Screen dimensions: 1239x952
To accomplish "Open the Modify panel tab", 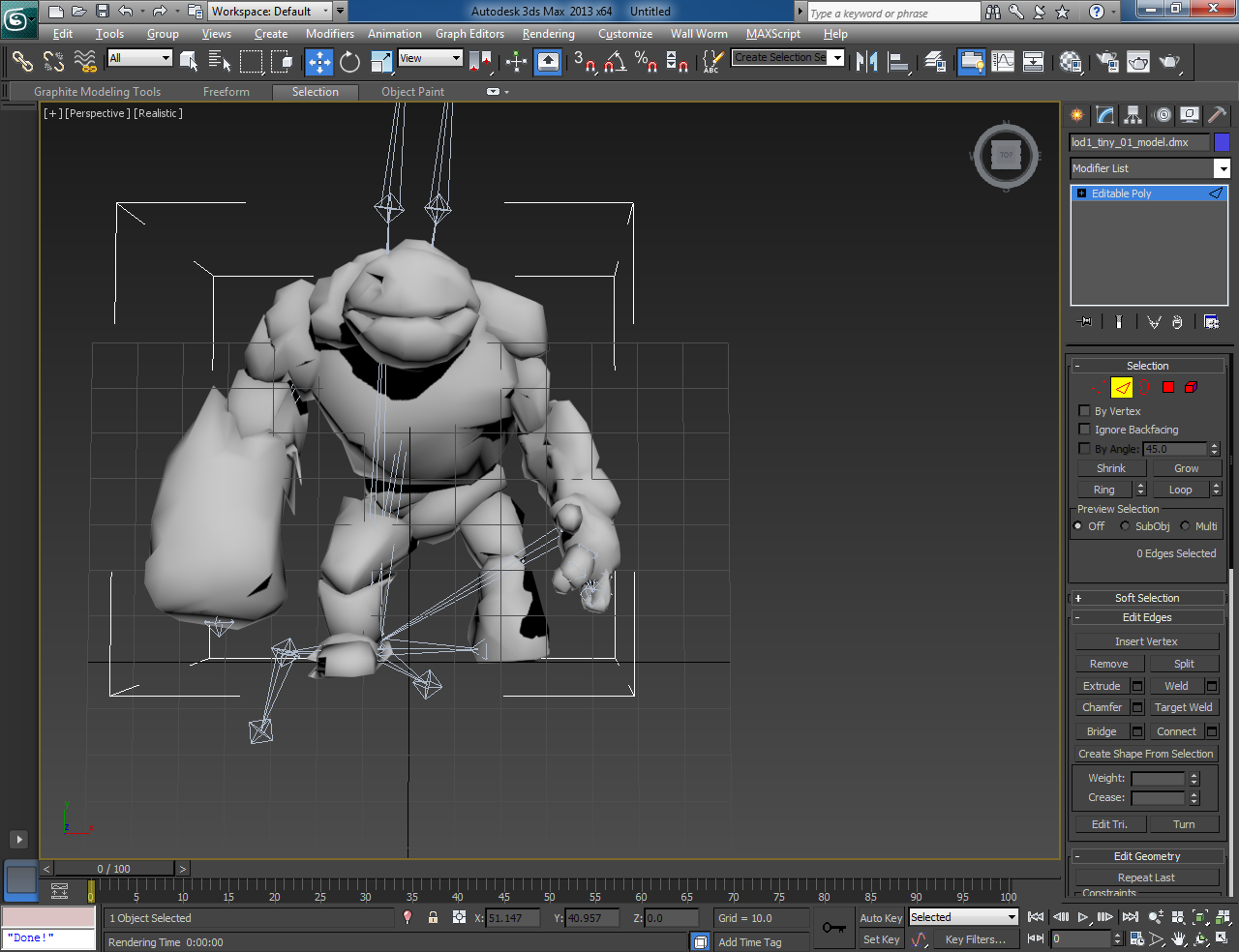I will coord(1103,115).
